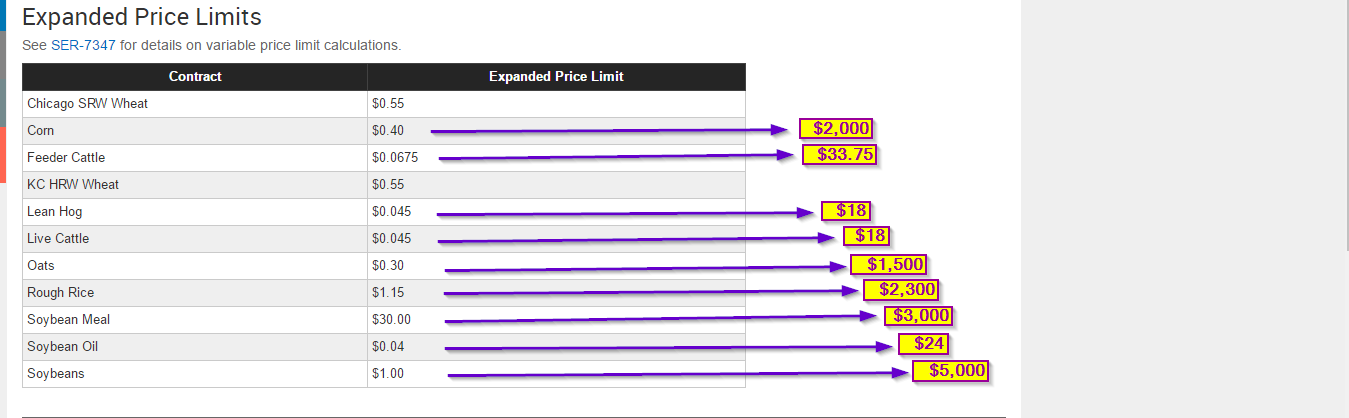Click the yellow $2,300 annotation label

(x=901, y=290)
